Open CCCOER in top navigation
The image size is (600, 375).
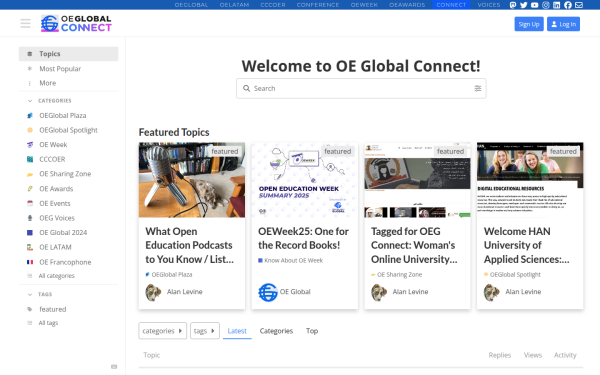click(x=273, y=5)
